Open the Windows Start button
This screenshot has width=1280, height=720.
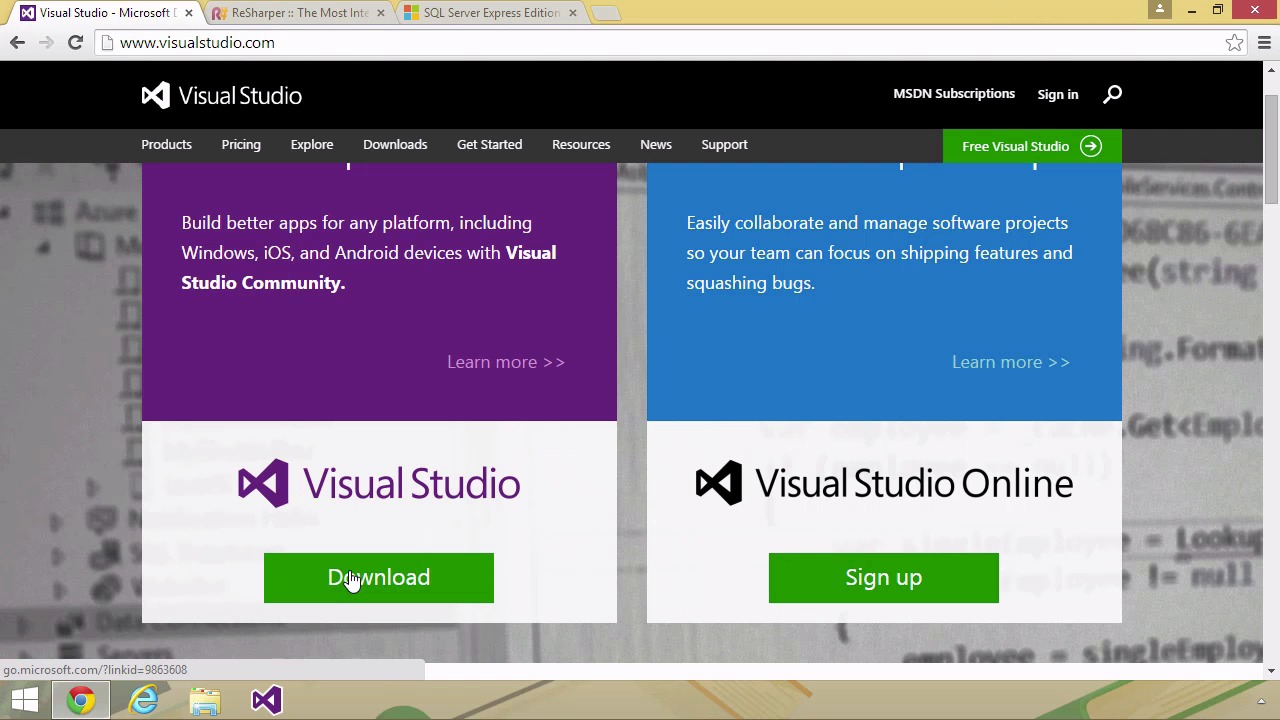click(24, 700)
